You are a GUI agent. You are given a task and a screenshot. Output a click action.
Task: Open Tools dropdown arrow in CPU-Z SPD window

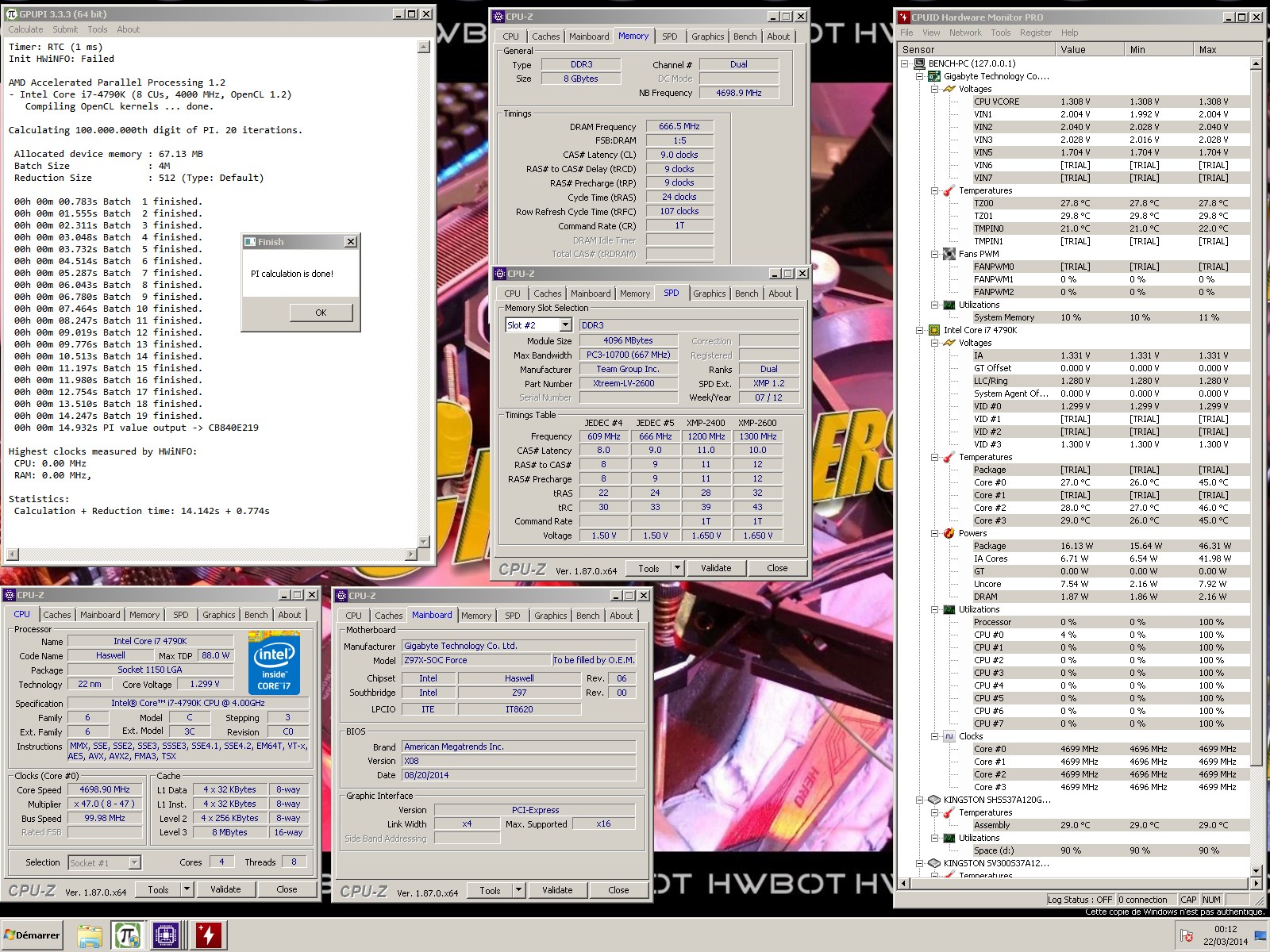(x=677, y=568)
